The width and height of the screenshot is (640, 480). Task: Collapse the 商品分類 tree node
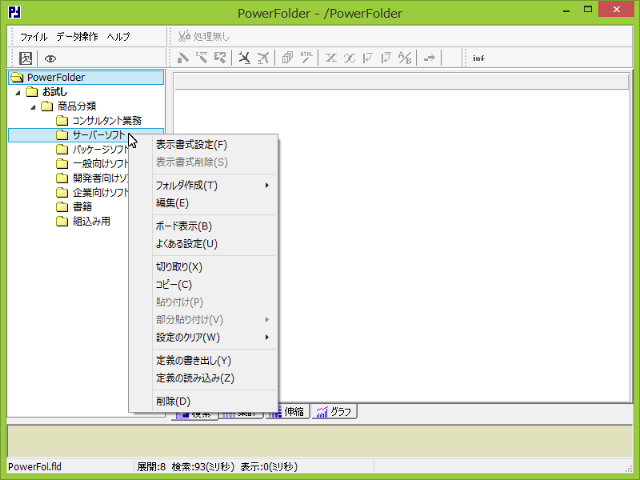click(x=33, y=107)
